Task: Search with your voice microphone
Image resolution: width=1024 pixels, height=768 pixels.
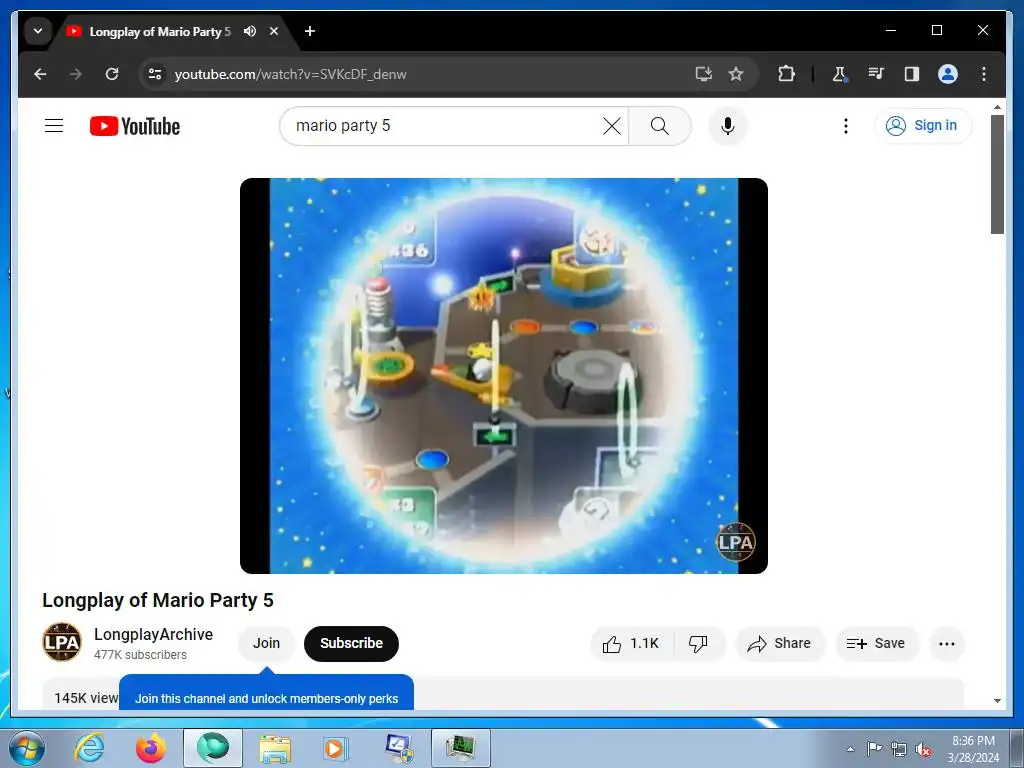Action: point(728,125)
